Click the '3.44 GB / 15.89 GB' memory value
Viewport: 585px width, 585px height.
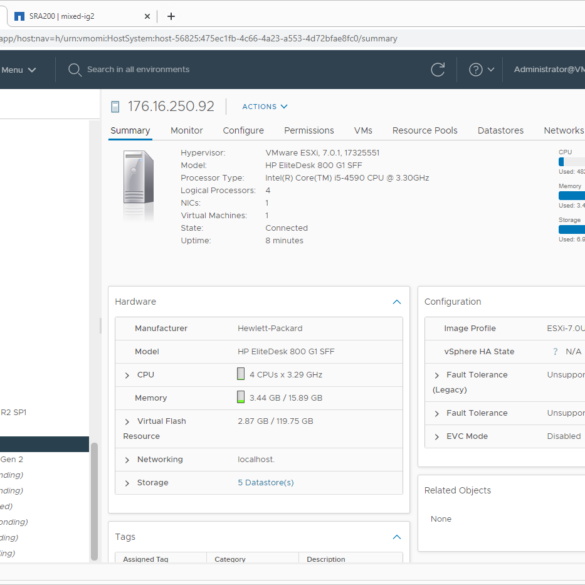[286, 398]
